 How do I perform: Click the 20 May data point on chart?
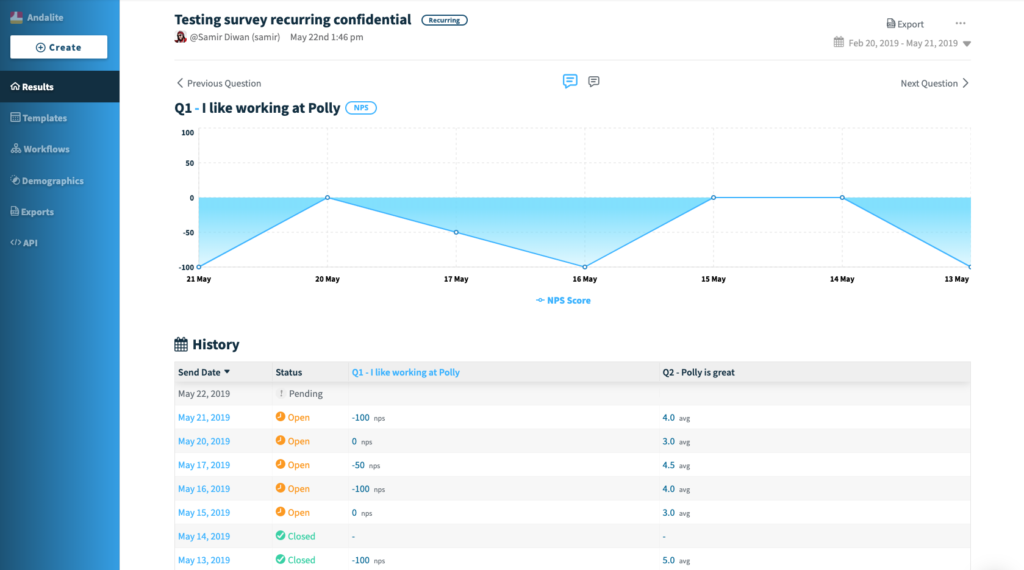pyautogui.click(x=328, y=198)
